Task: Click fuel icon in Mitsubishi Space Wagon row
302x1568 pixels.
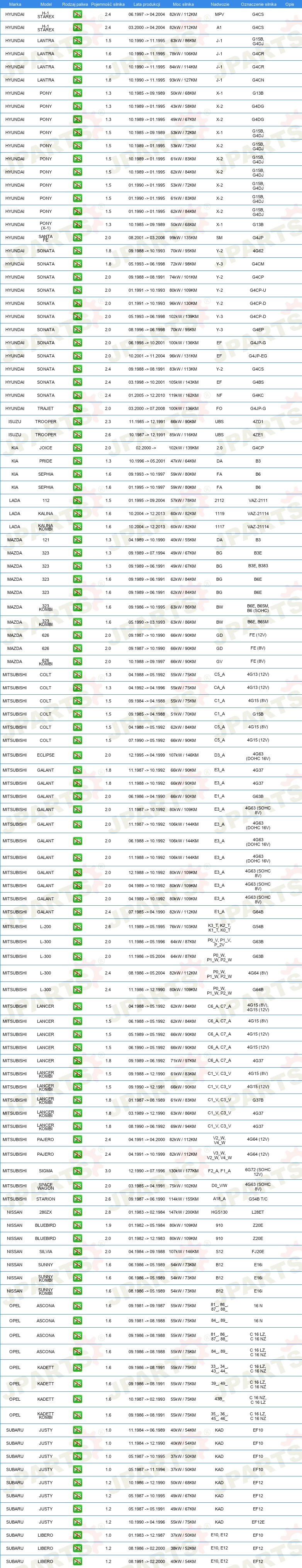Action: coord(77,1186)
